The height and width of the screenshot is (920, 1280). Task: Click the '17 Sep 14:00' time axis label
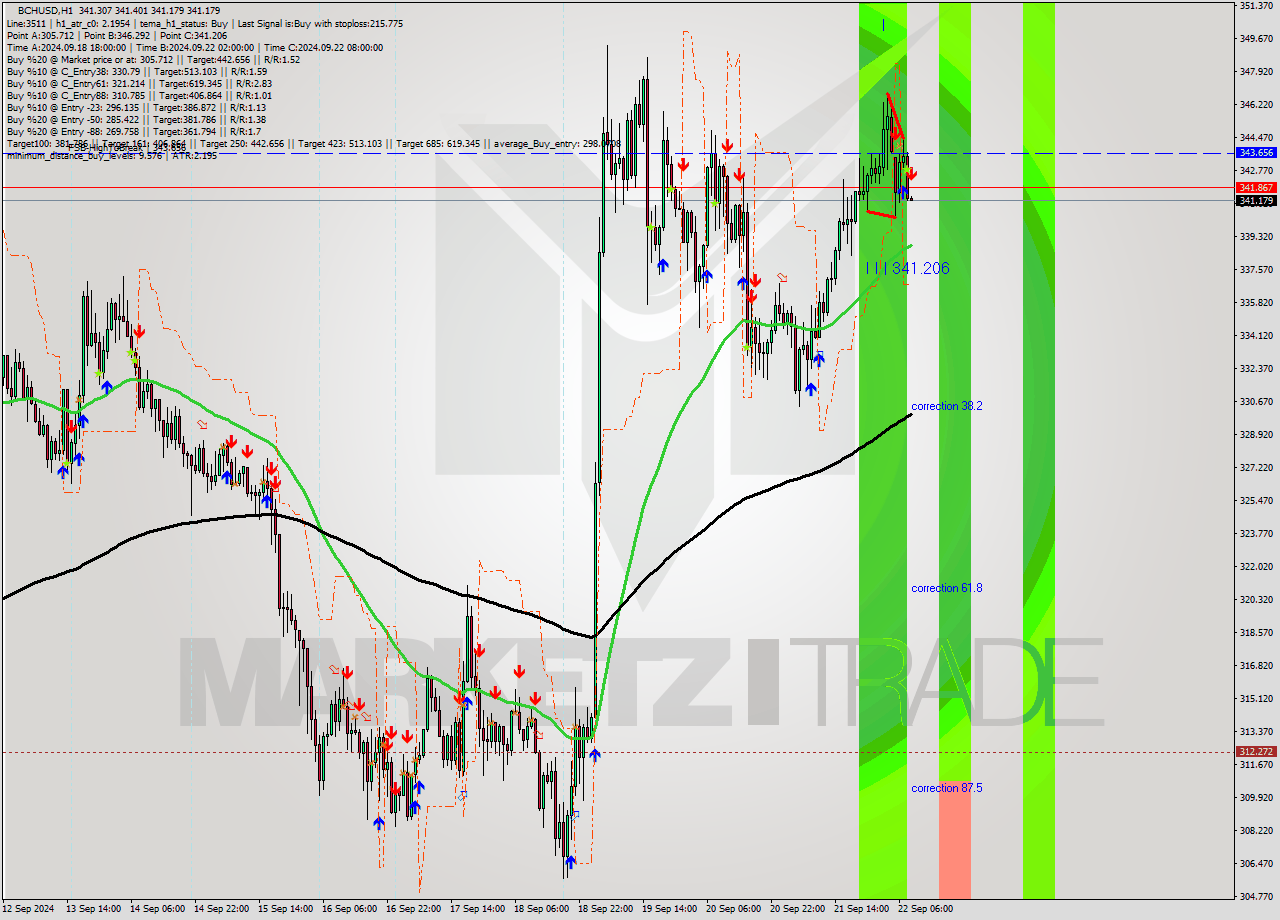[479, 909]
